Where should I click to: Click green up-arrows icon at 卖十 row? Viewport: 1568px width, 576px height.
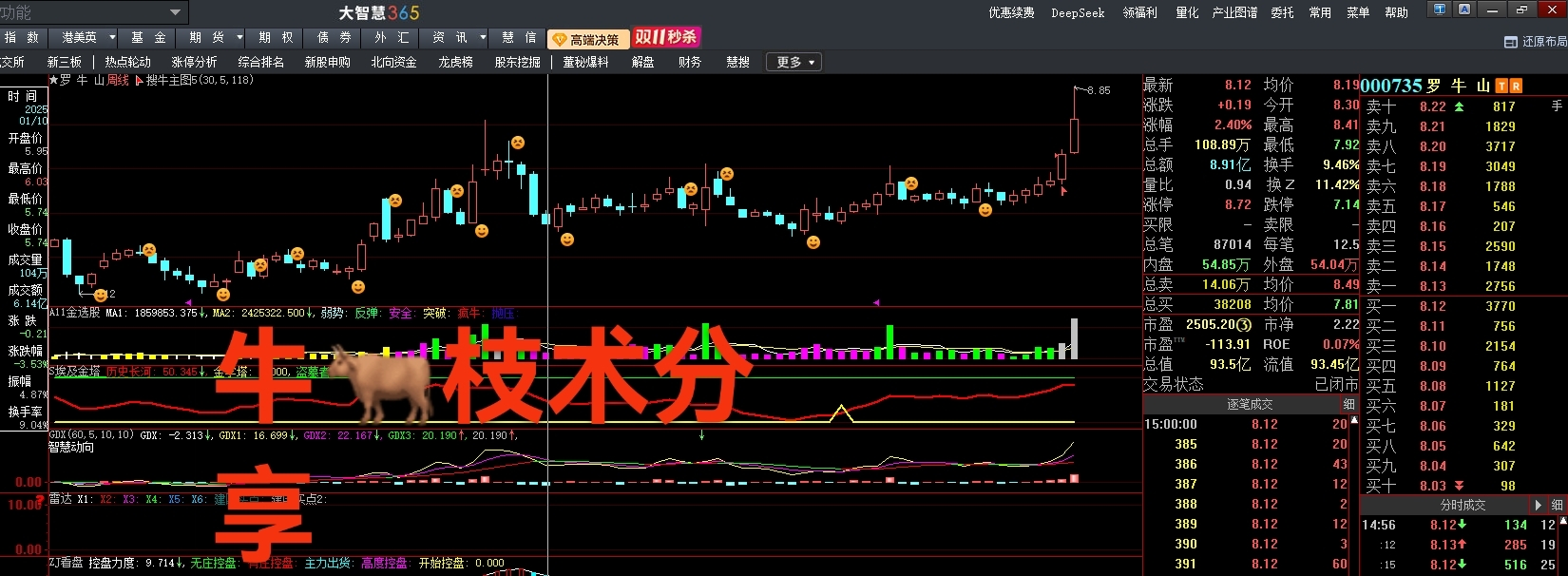click(x=1460, y=106)
